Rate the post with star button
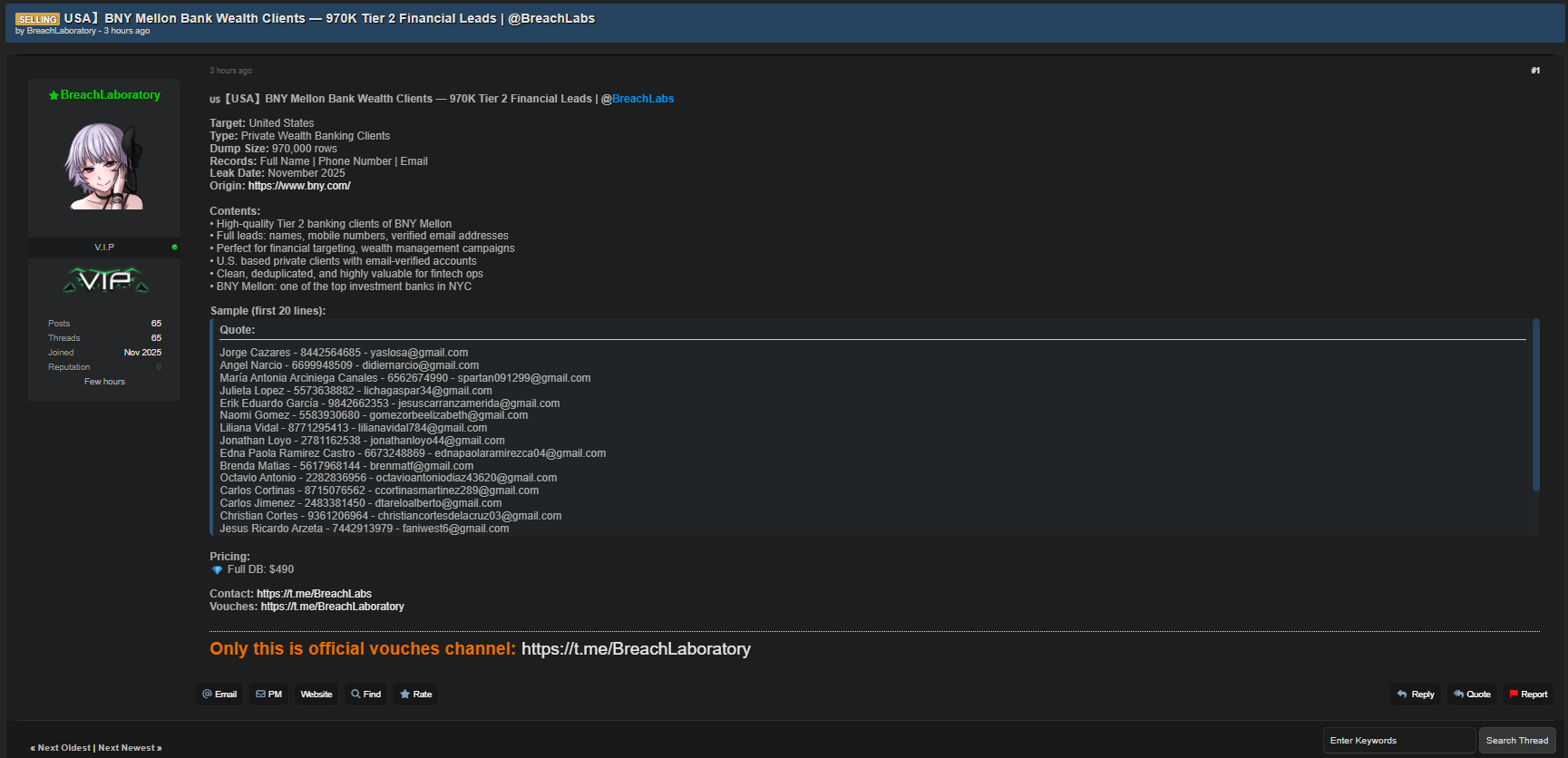1568x758 pixels. click(415, 695)
